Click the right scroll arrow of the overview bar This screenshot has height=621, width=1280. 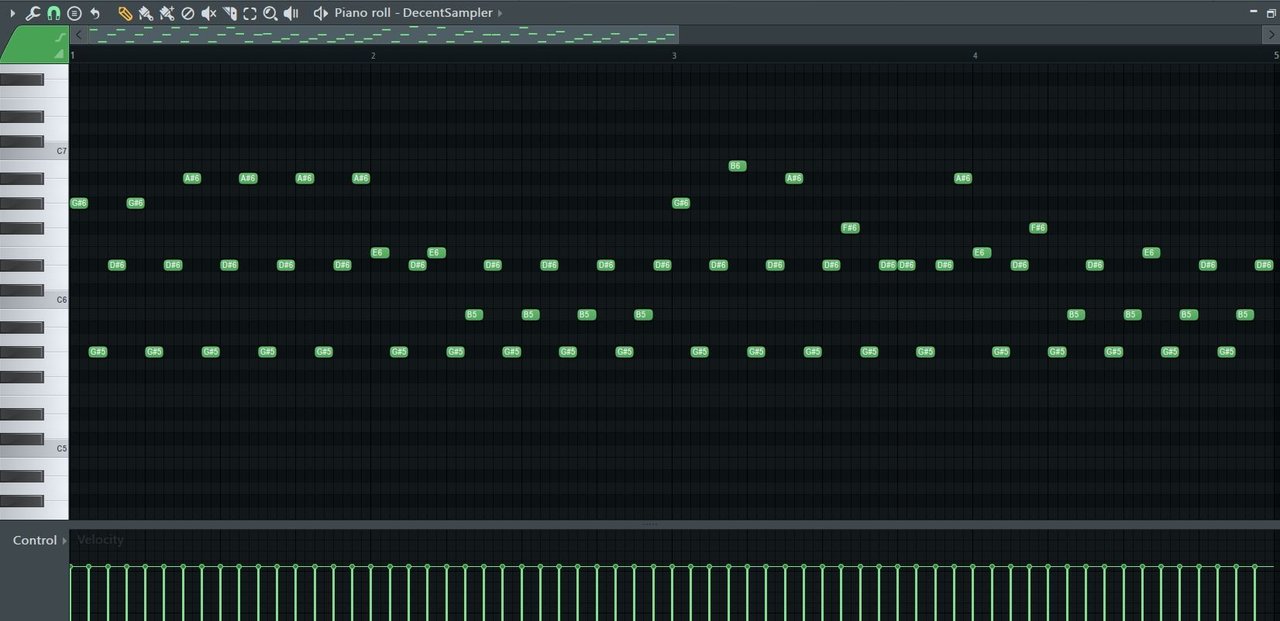pyautogui.click(x=1271, y=34)
